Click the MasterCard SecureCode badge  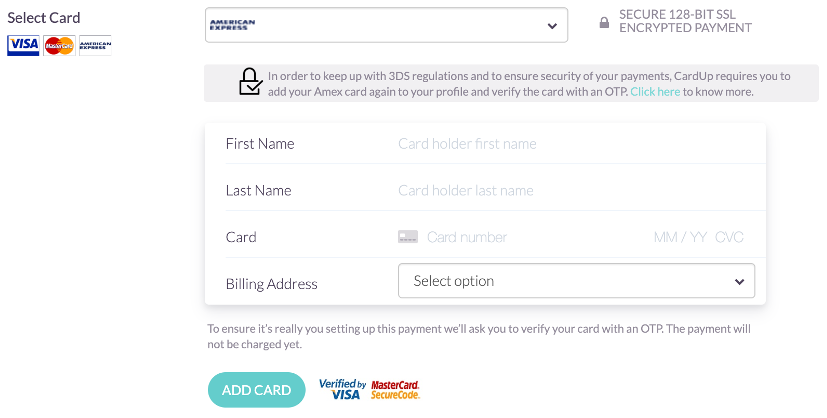[x=395, y=389]
